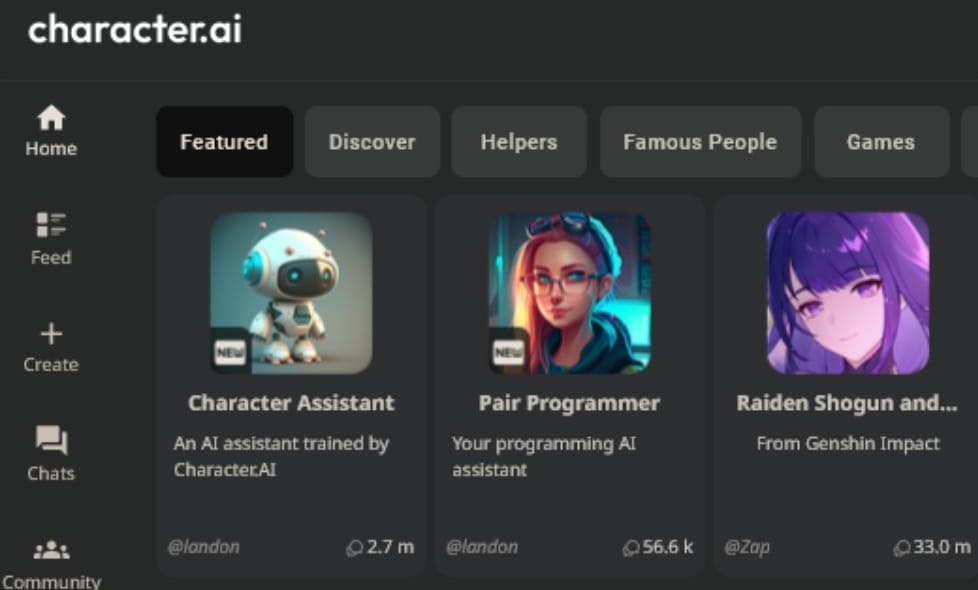This screenshot has height=590, width=978.
Task: Click the Home house icon
Action: 51,118
